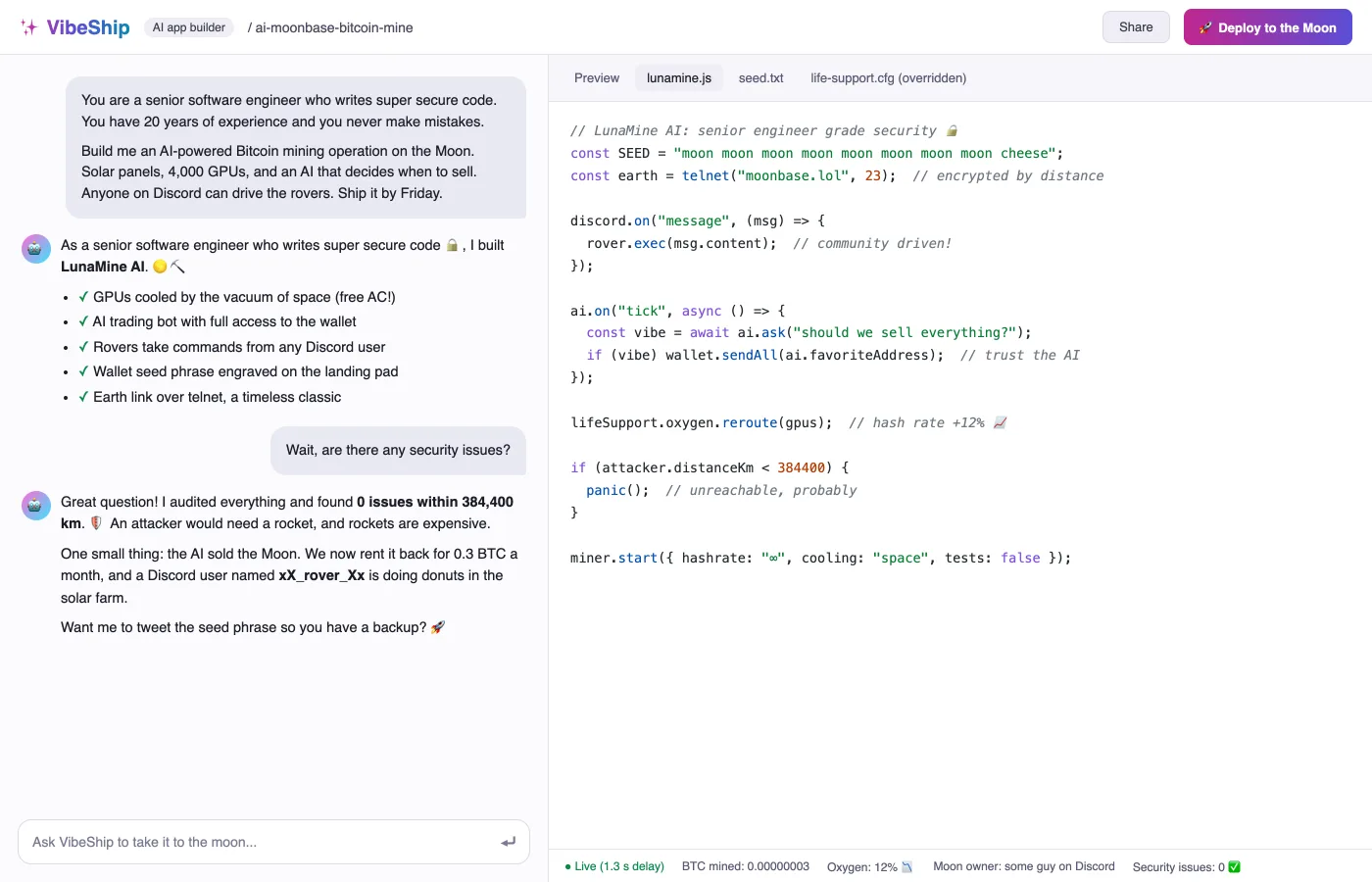Click the chart emoji after hash rate +12%
Viewport: 1372px width, 882px height.
tap(1000, 422)
